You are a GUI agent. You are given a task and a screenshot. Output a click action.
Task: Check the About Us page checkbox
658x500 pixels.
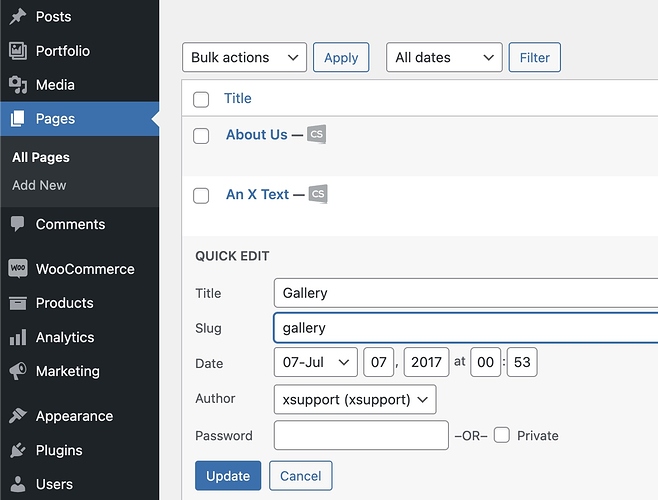point(201,136)
